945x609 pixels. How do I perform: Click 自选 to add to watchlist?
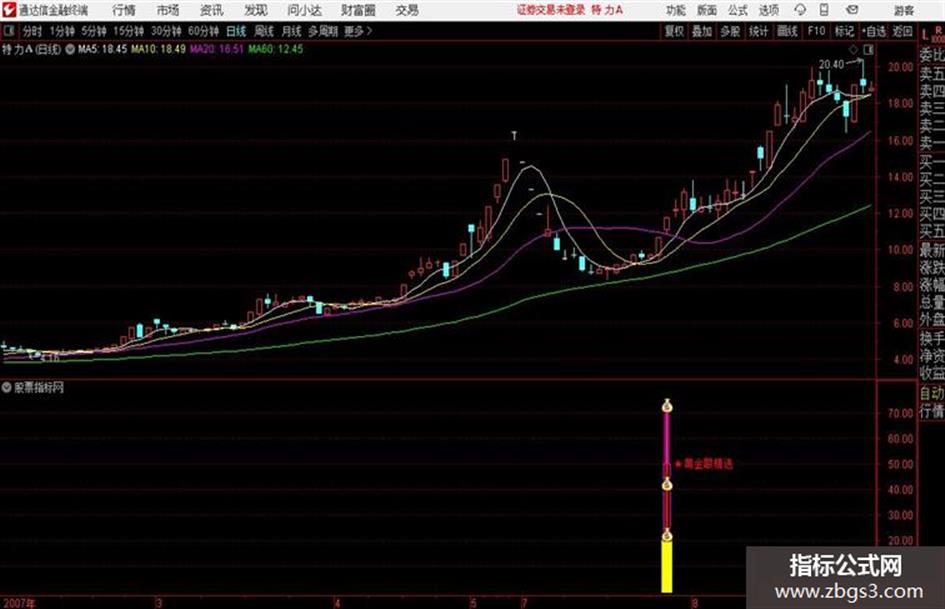click(874, 31)
